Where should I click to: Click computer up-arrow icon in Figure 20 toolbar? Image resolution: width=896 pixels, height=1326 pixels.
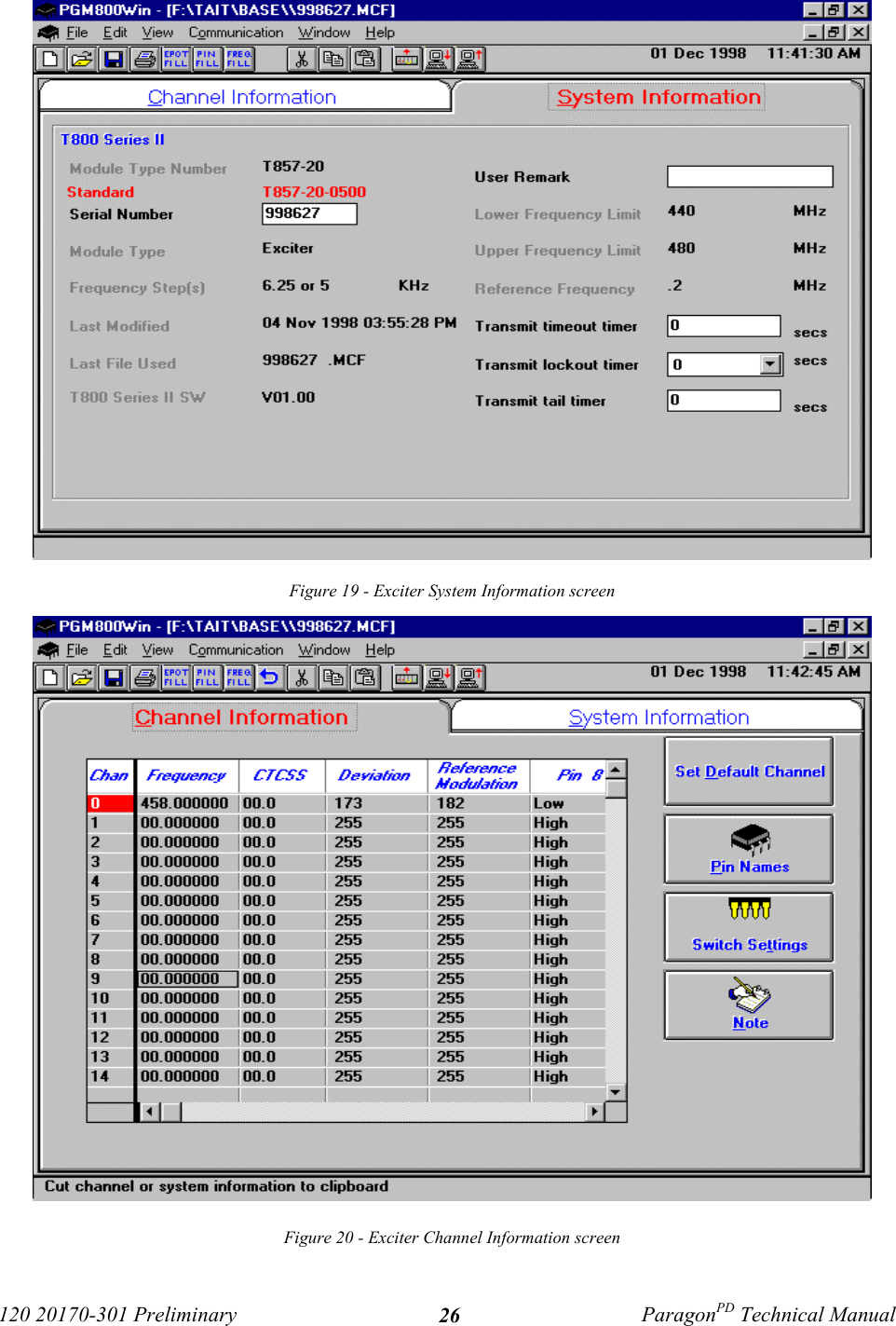tap(469, 677)
